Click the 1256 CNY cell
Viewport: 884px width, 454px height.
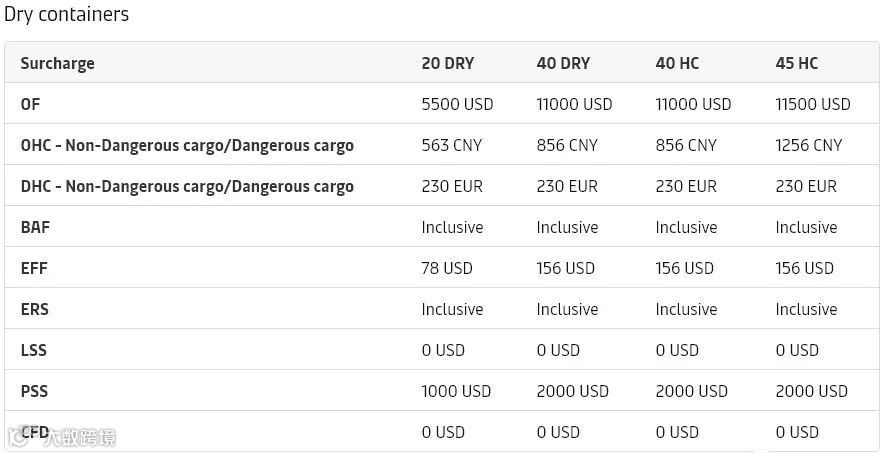[808, 145]
